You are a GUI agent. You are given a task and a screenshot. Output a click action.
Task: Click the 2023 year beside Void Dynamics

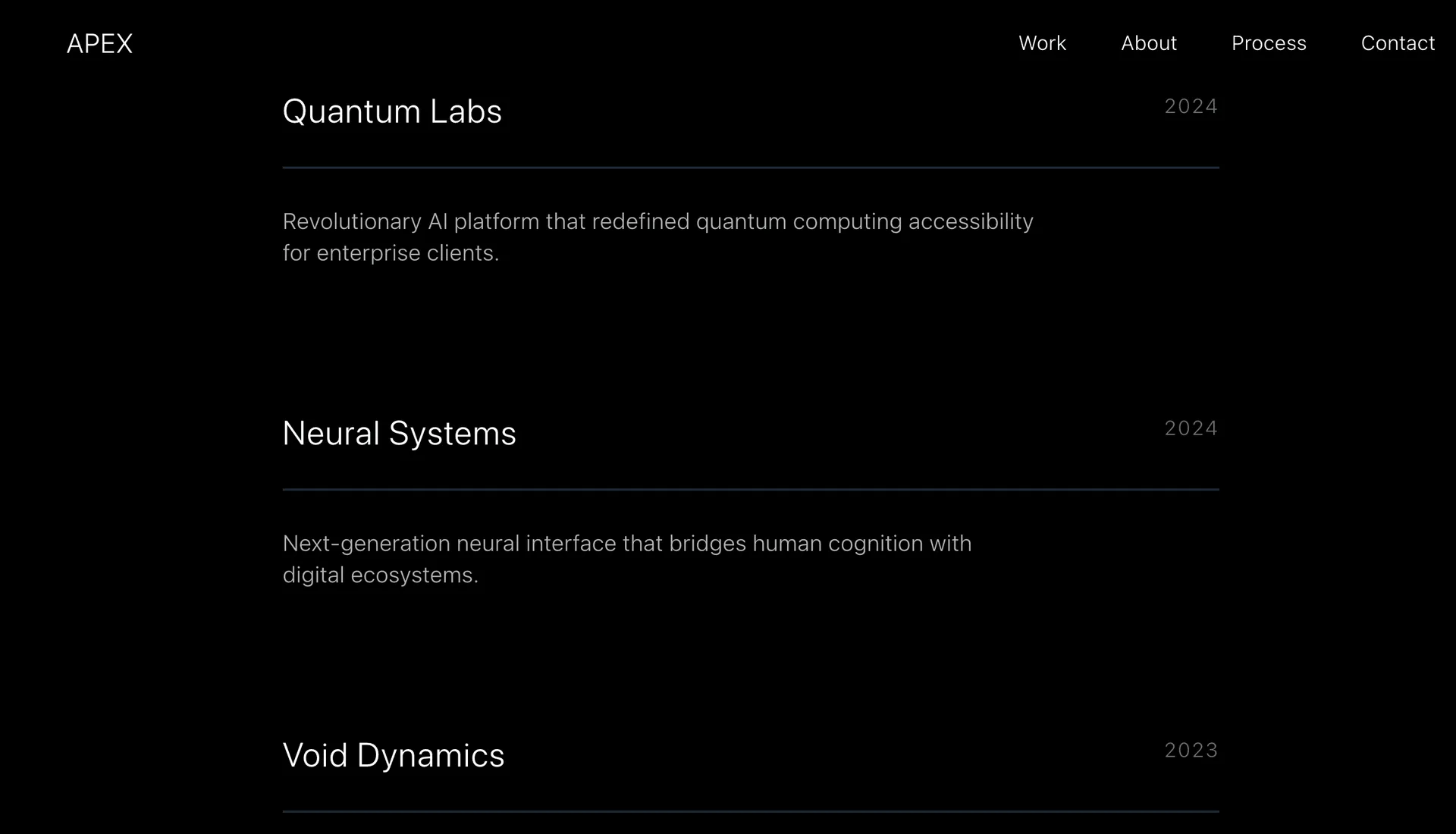1191,751
